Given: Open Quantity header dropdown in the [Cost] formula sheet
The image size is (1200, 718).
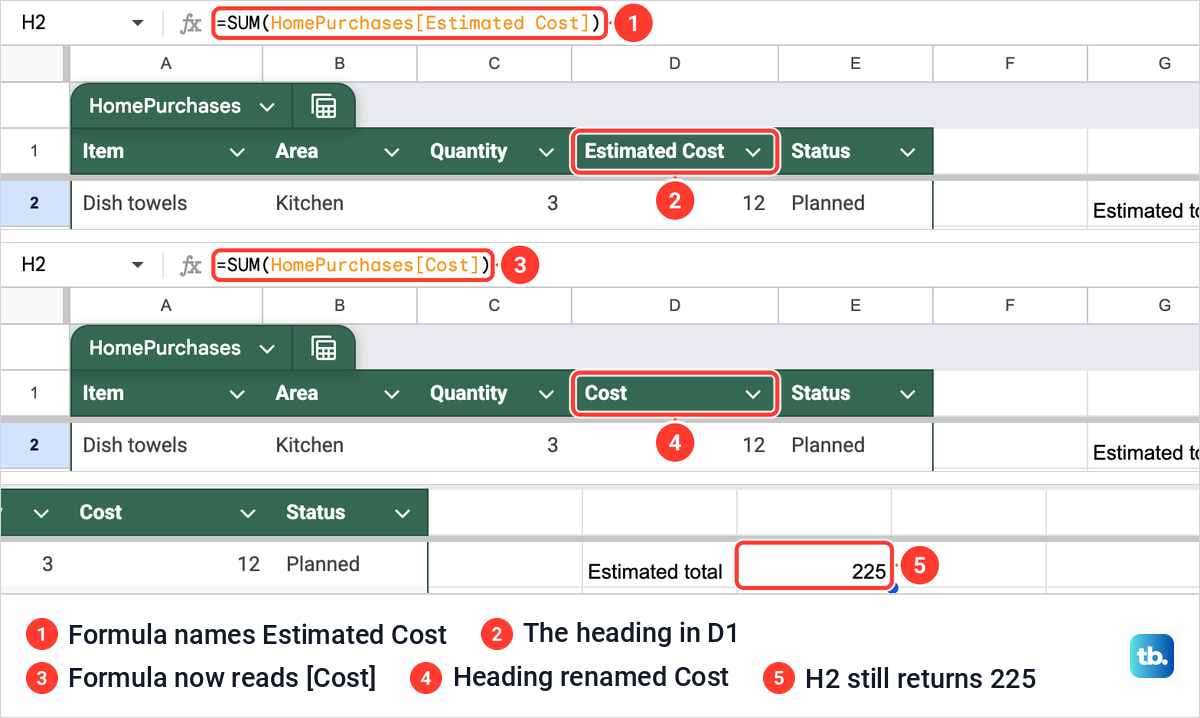Looking at the screenshot, I should 546,394.
